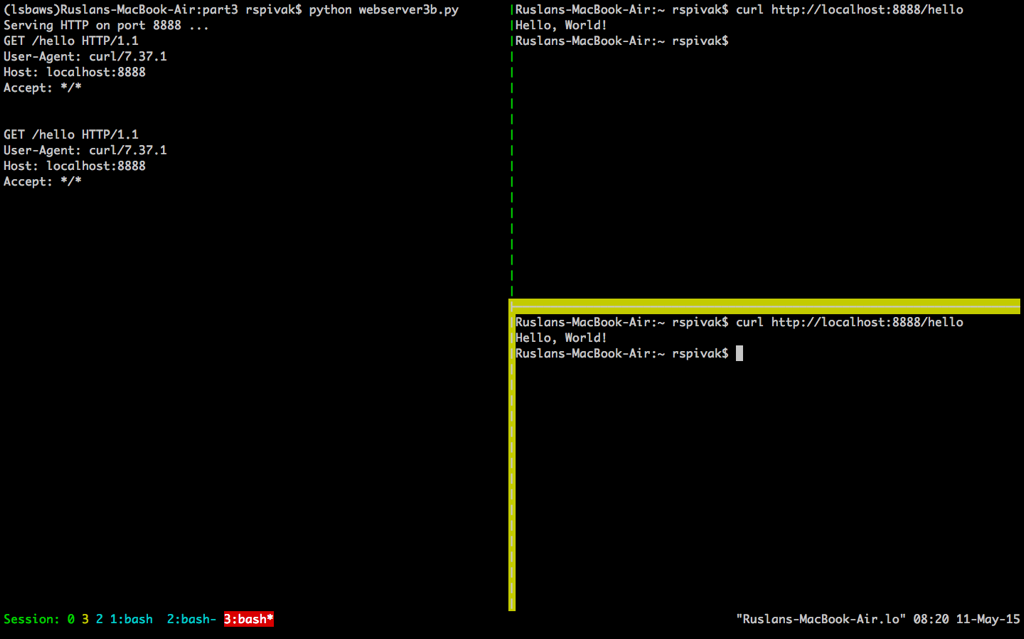Click the "Ruslans-MacBook-Air.lo" hostname in status bar
Screen dimensions: 1024x639
[x=820, y=620]
